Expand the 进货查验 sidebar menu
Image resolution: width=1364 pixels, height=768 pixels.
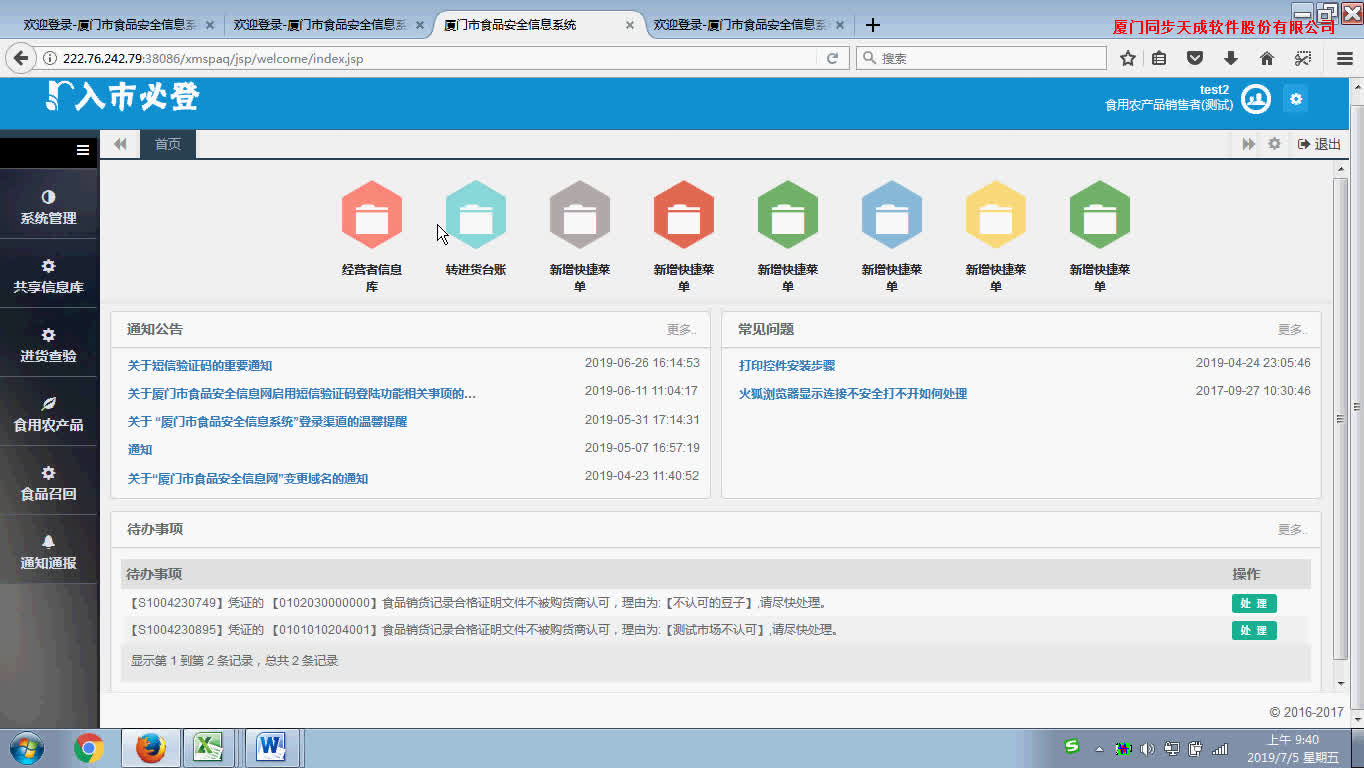pyautogui.click(x=49, y=346)
